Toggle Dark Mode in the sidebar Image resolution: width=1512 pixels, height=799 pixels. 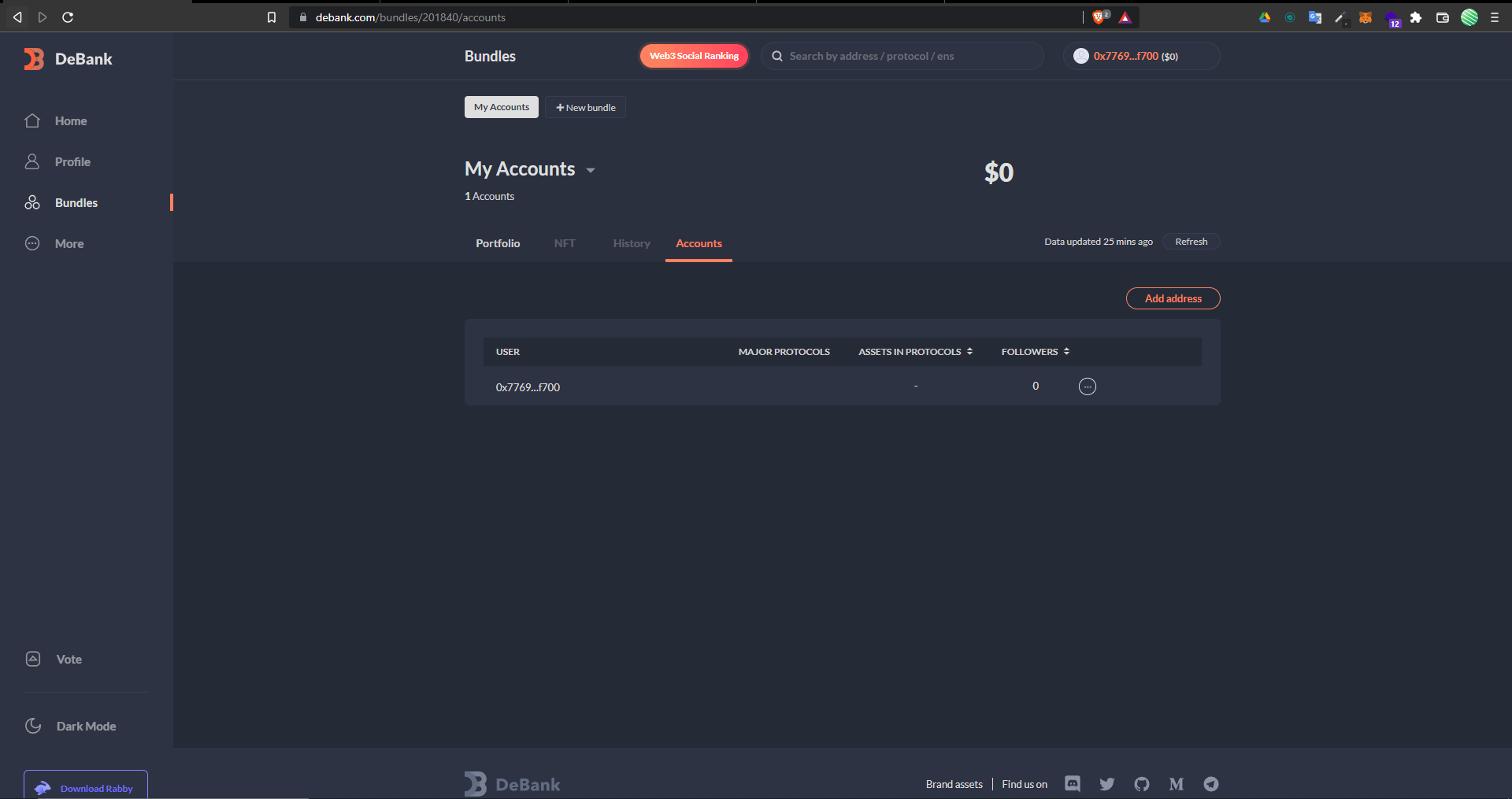[x=85, y=726]
